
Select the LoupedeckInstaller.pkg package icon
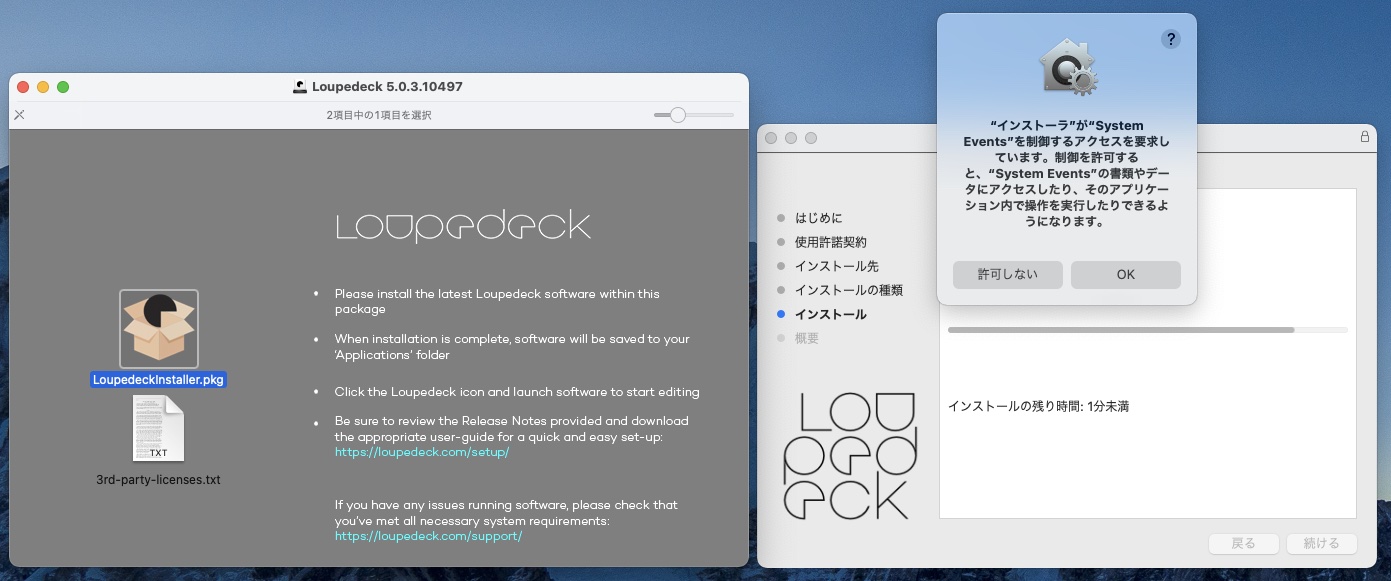159,329
